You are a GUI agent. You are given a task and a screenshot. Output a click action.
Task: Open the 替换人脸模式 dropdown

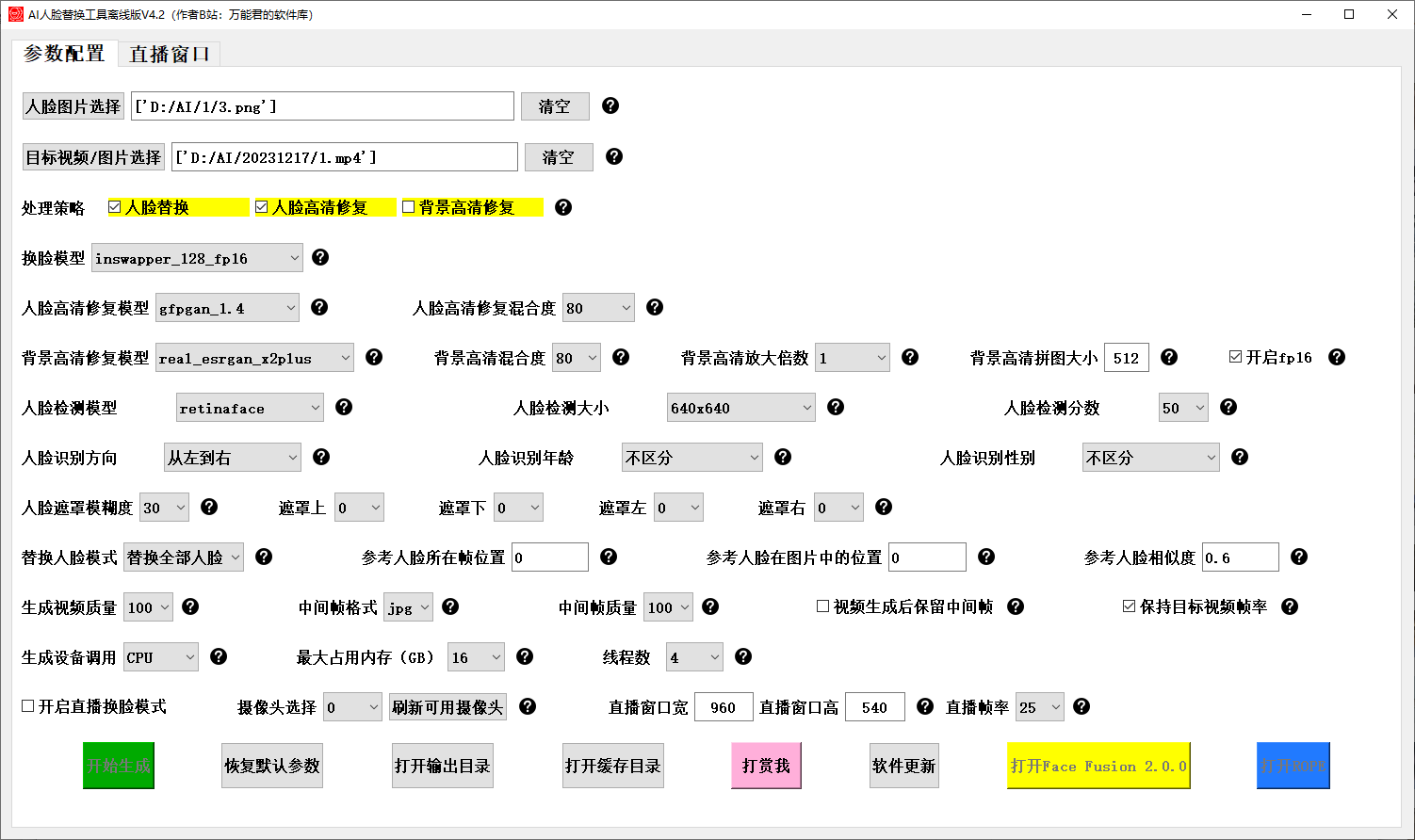point(184,557)
